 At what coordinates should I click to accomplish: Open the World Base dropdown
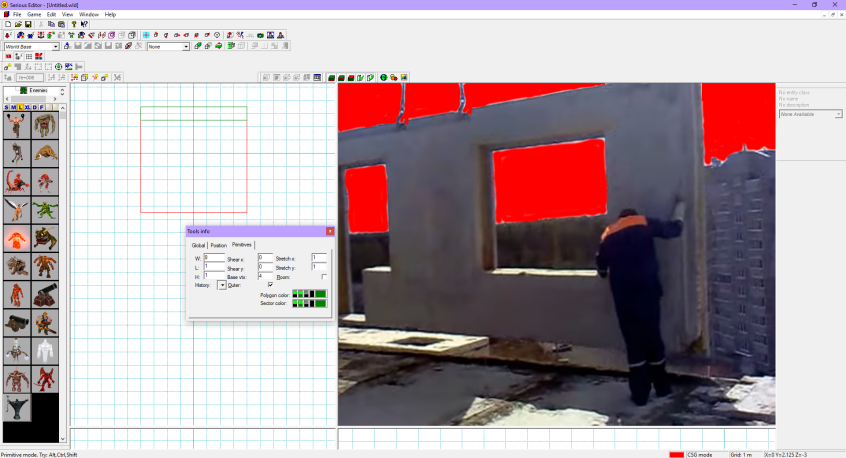click(55, 46)
